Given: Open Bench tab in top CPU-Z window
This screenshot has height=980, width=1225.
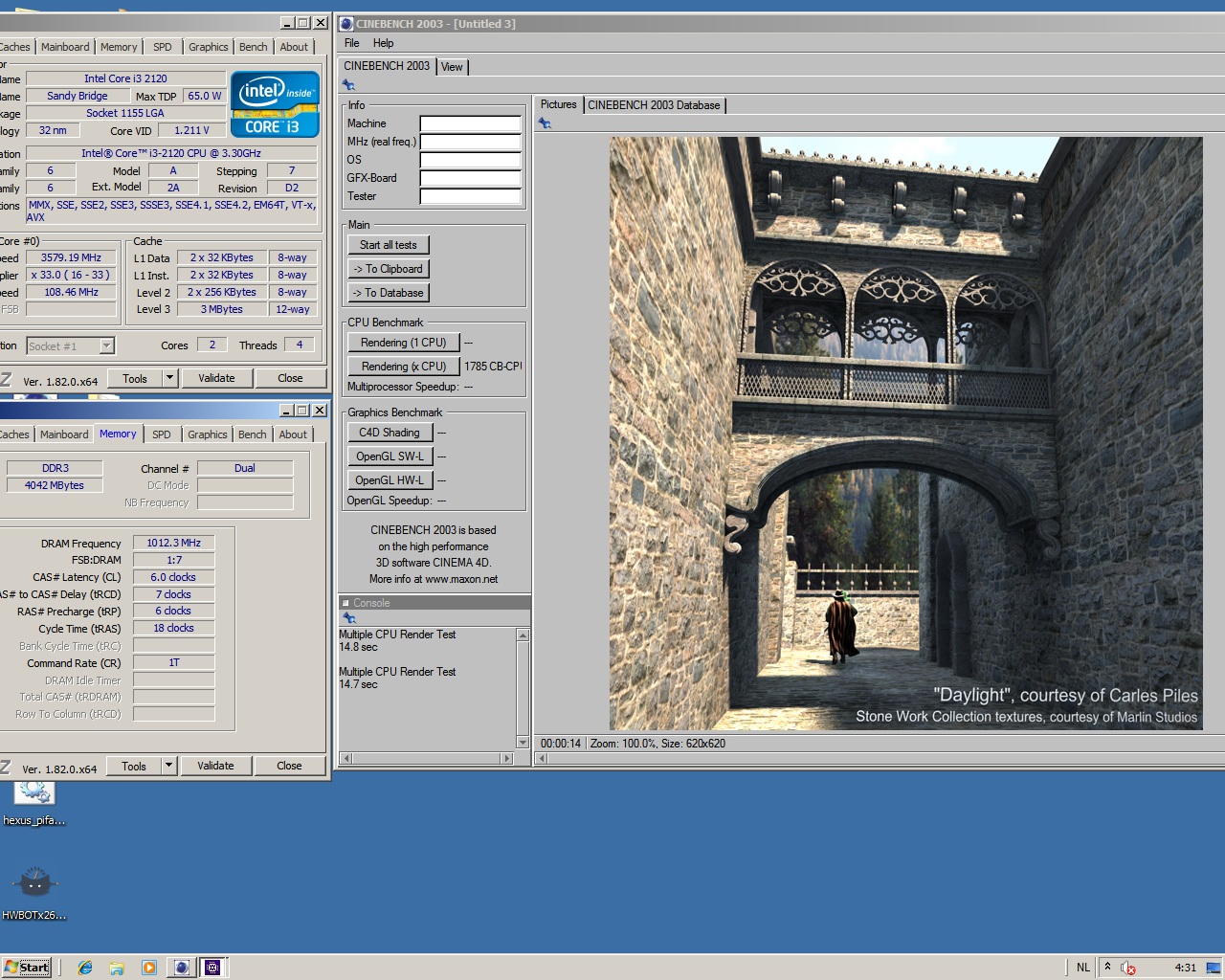Looking at the screenshot, I should [253, 47].
